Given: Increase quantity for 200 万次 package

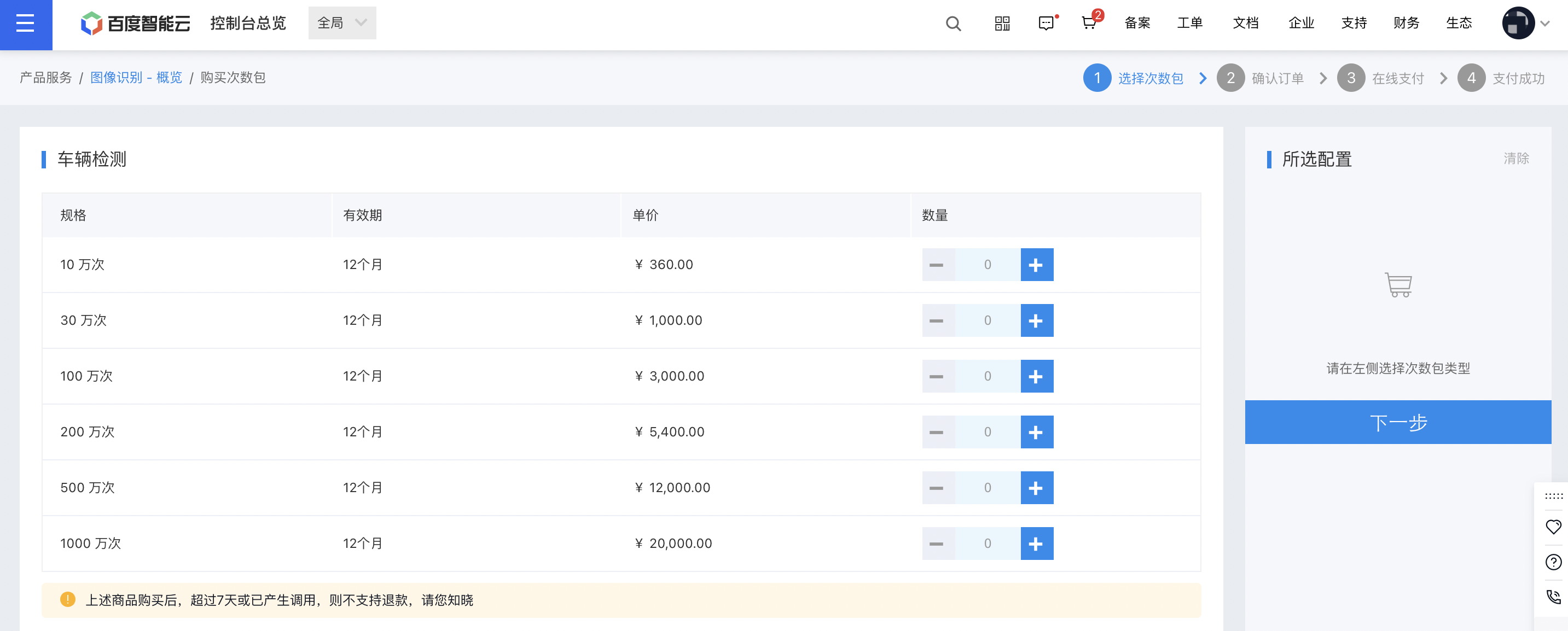Looking at the screenshot, I should (1037, 432).
